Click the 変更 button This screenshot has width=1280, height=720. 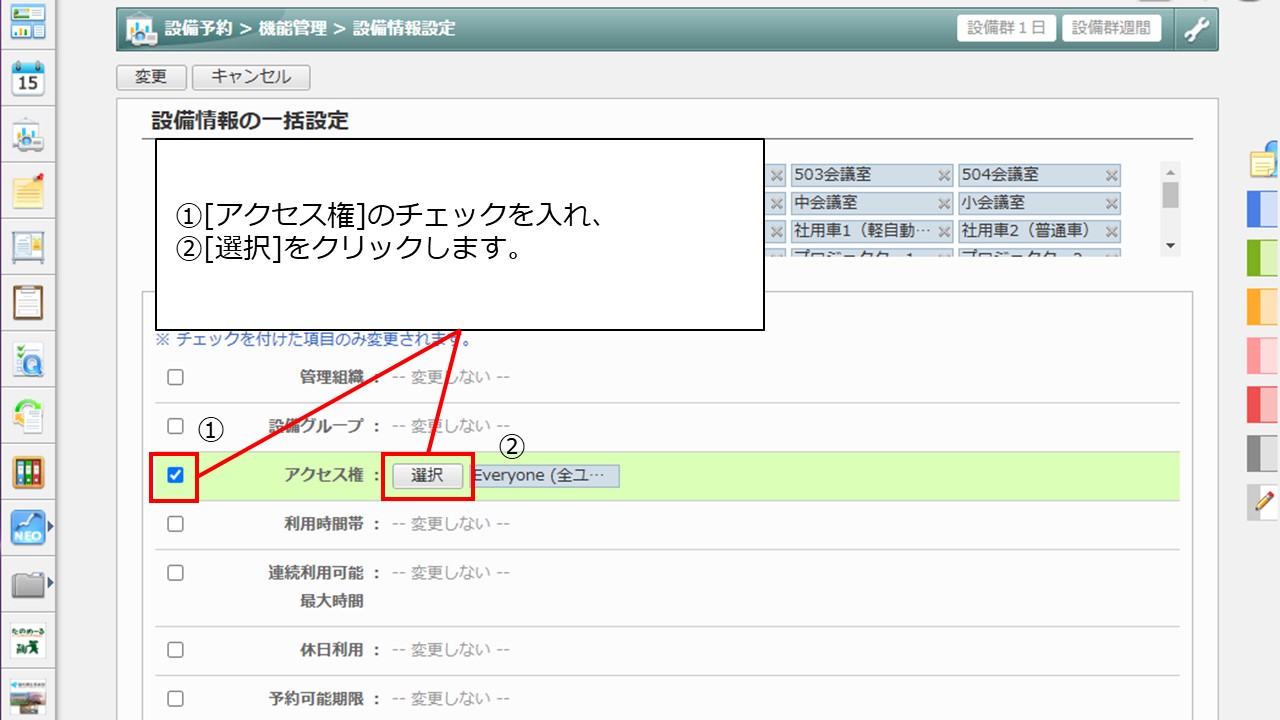click(150, 77)
